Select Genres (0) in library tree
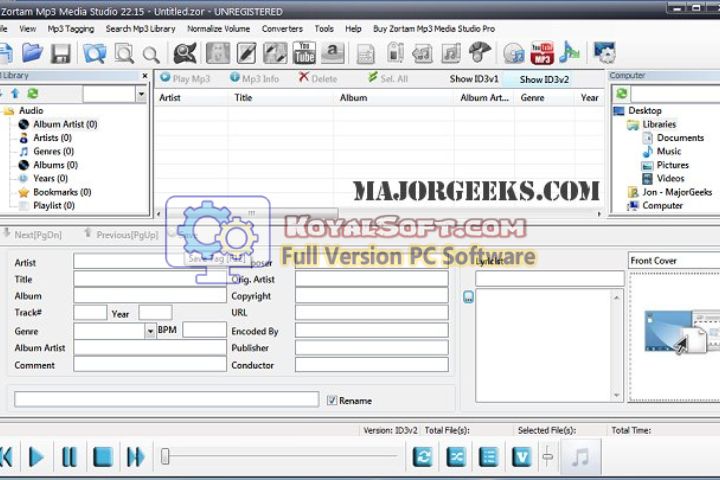Image resolution: width=720 pixels, height=480 pixels. [x=53, y=151]
